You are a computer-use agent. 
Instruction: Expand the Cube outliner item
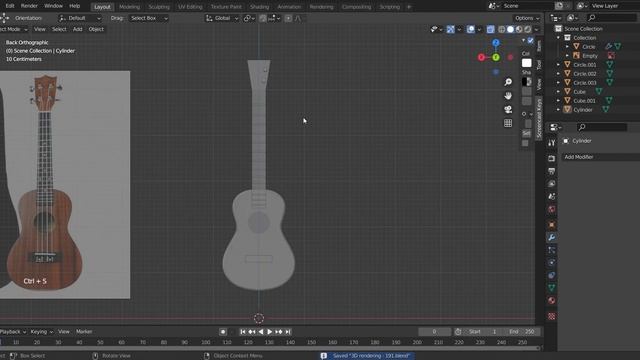point(558,91)
